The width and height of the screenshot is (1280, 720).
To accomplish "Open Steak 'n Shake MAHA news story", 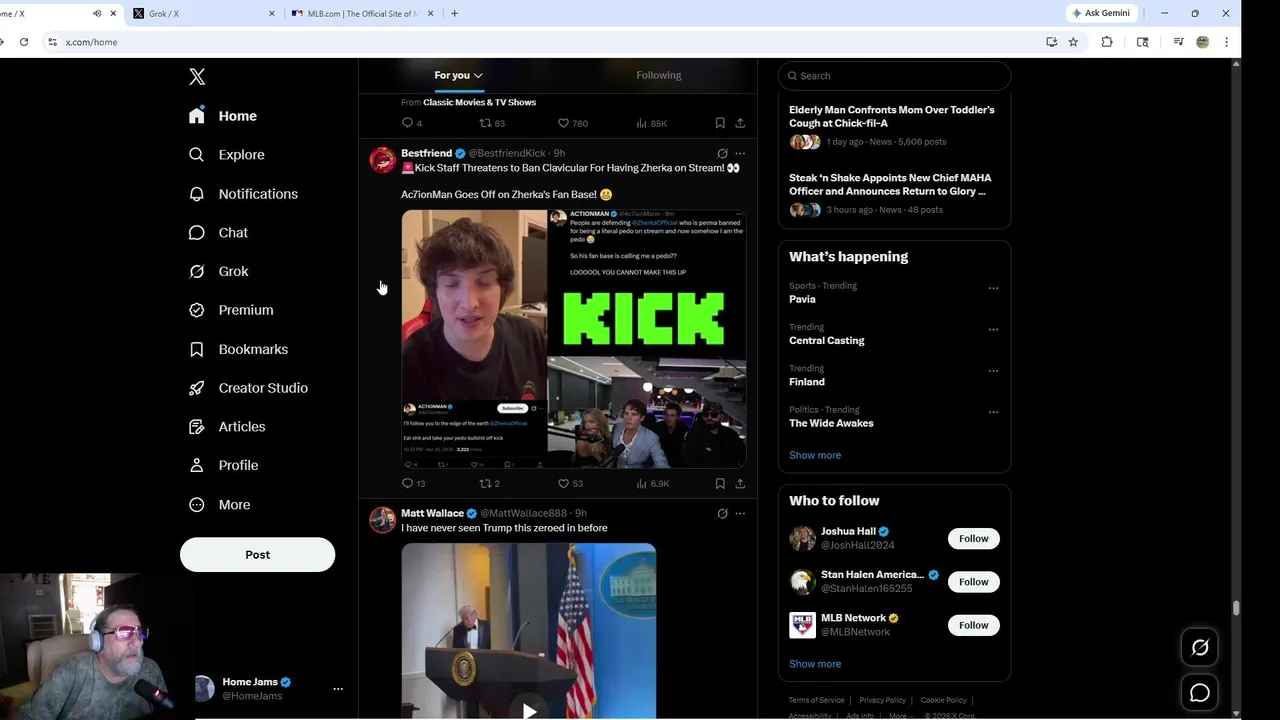I will pos(894,193).
